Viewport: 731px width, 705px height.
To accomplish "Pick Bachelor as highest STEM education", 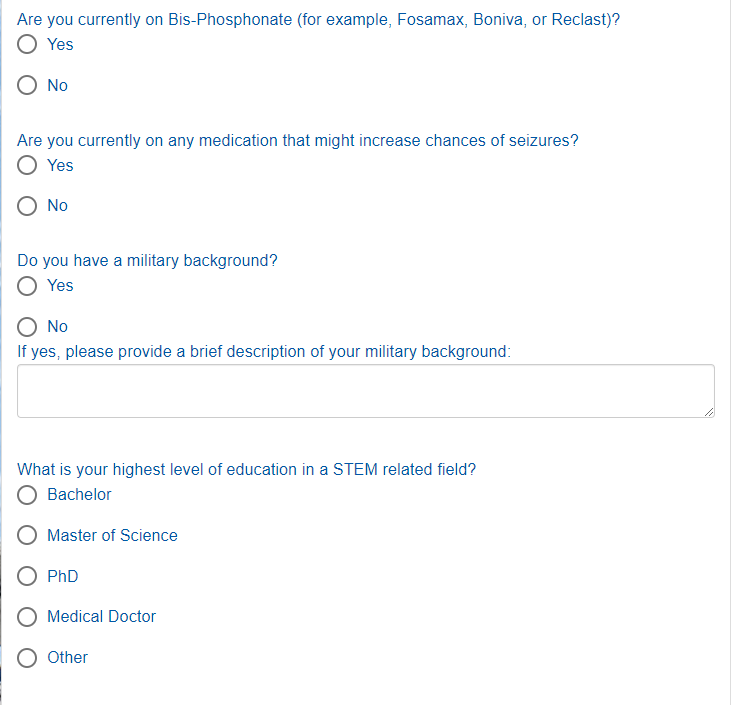I will tap(28, 495).
